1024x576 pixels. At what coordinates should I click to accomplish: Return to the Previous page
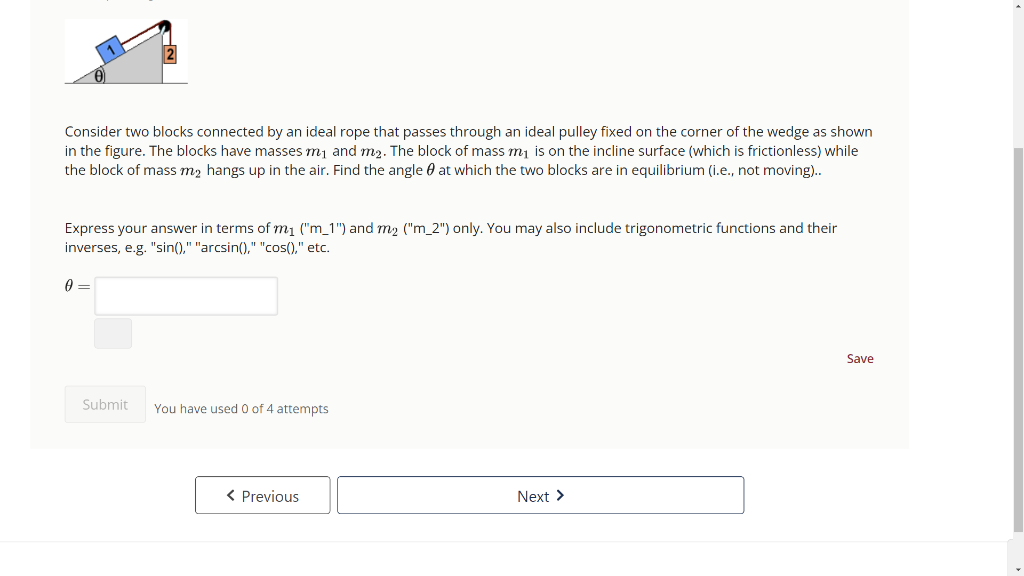click(262, 495)
